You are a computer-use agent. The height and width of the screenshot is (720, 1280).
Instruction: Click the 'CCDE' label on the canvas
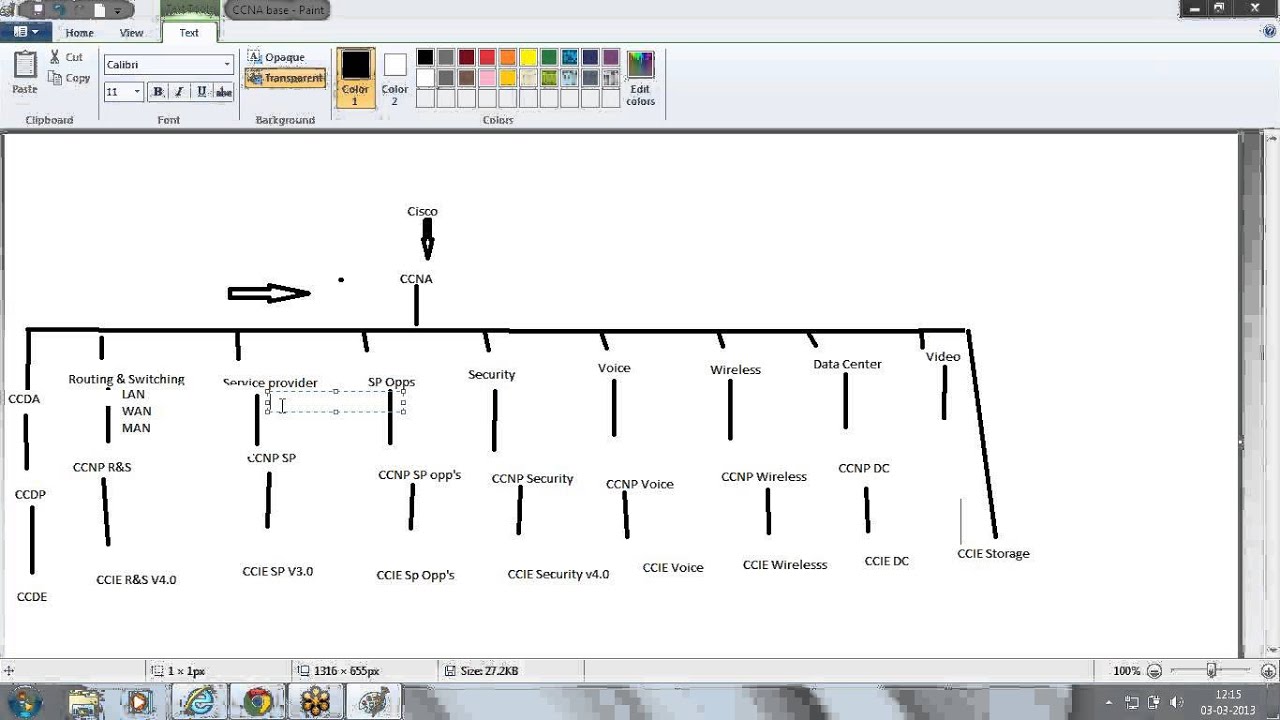pos(32,597)
